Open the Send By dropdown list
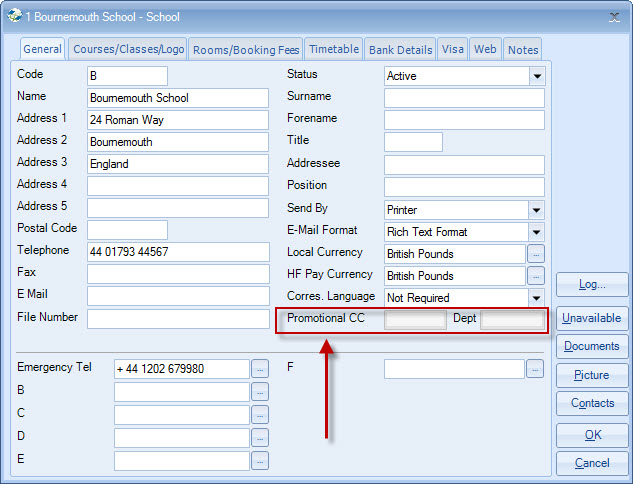The height and width of the screenshot is (484, 633). coord(537,210)
